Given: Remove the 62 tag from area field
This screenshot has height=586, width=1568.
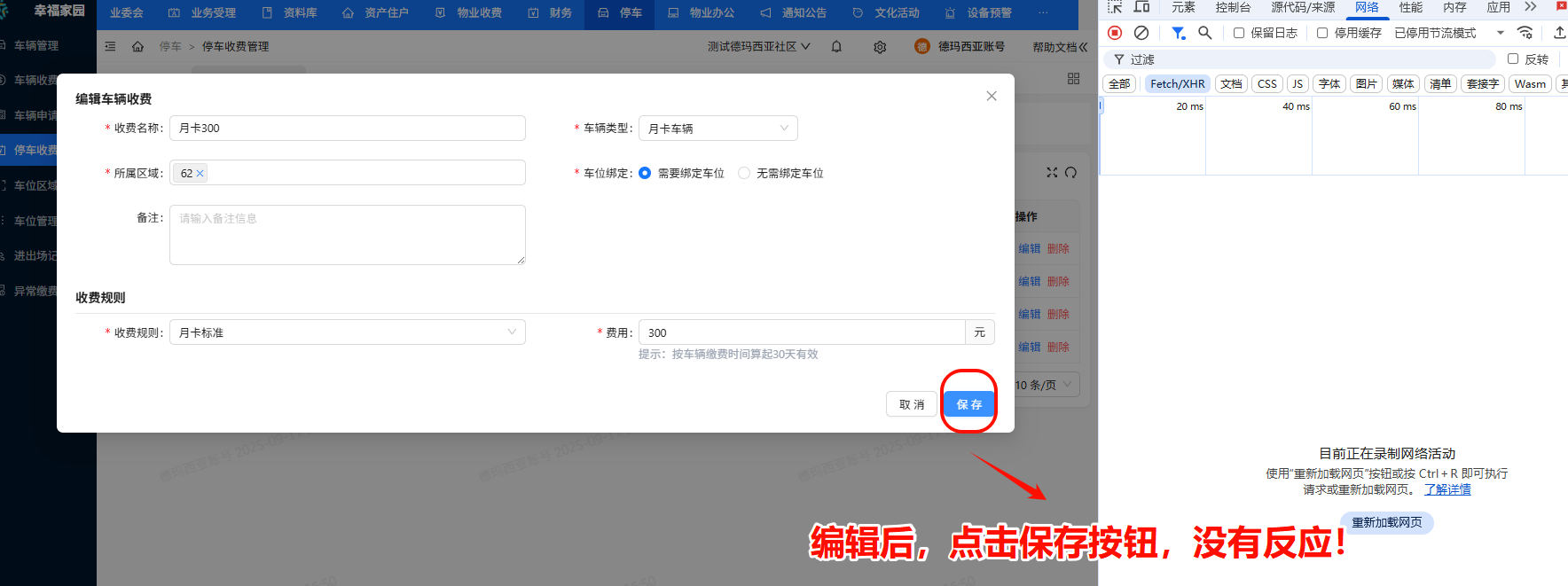Looking at the screenshot, I should tap(200, 173).
